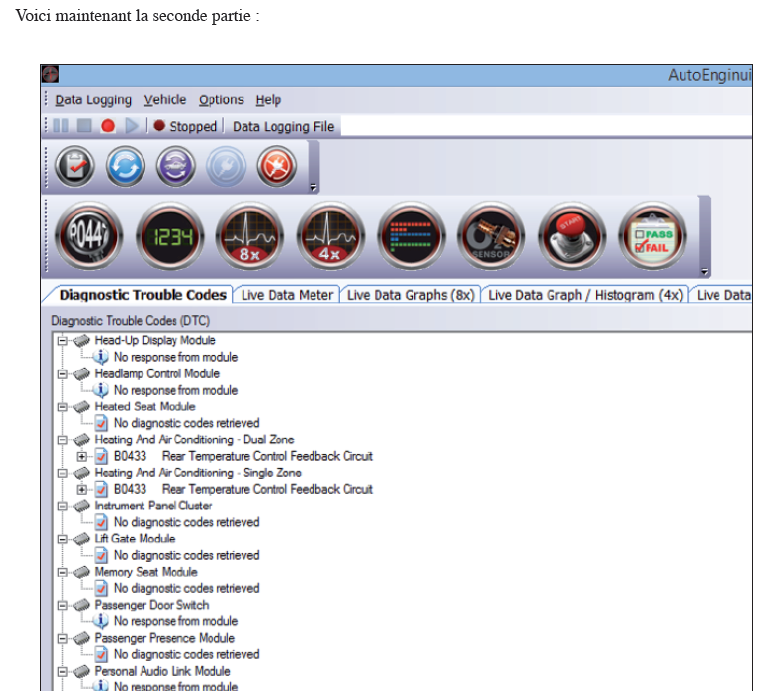Click the clipboard with checkmark icon
The width and height of the screenshot is (781, 691).
pyautogui.click(x=75, y=166)
